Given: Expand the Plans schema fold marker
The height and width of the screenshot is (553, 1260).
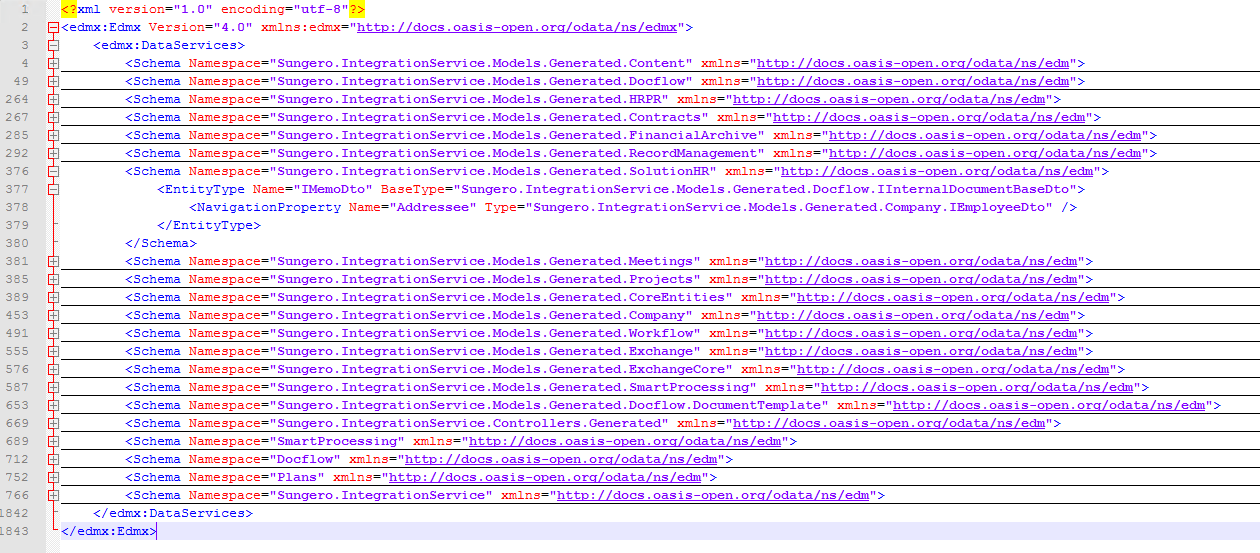Looking at the screenshot, I should [53, 478].
